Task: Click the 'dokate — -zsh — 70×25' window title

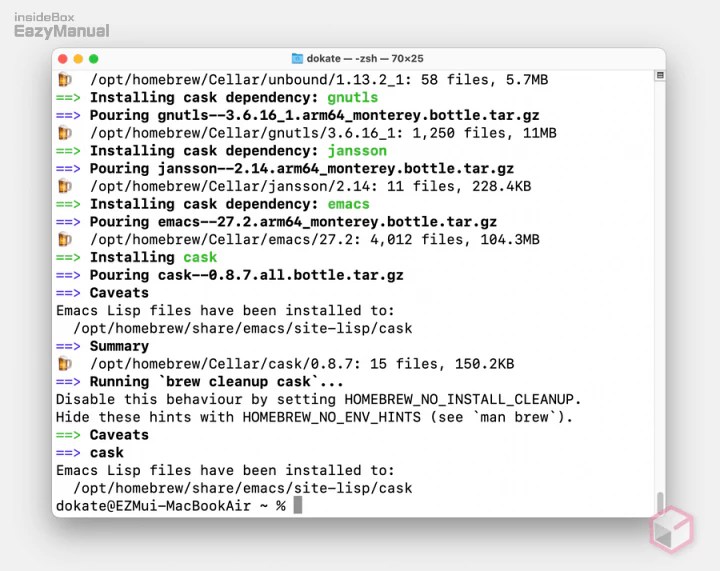Action: pyautogui.click(x=365, y=58)
